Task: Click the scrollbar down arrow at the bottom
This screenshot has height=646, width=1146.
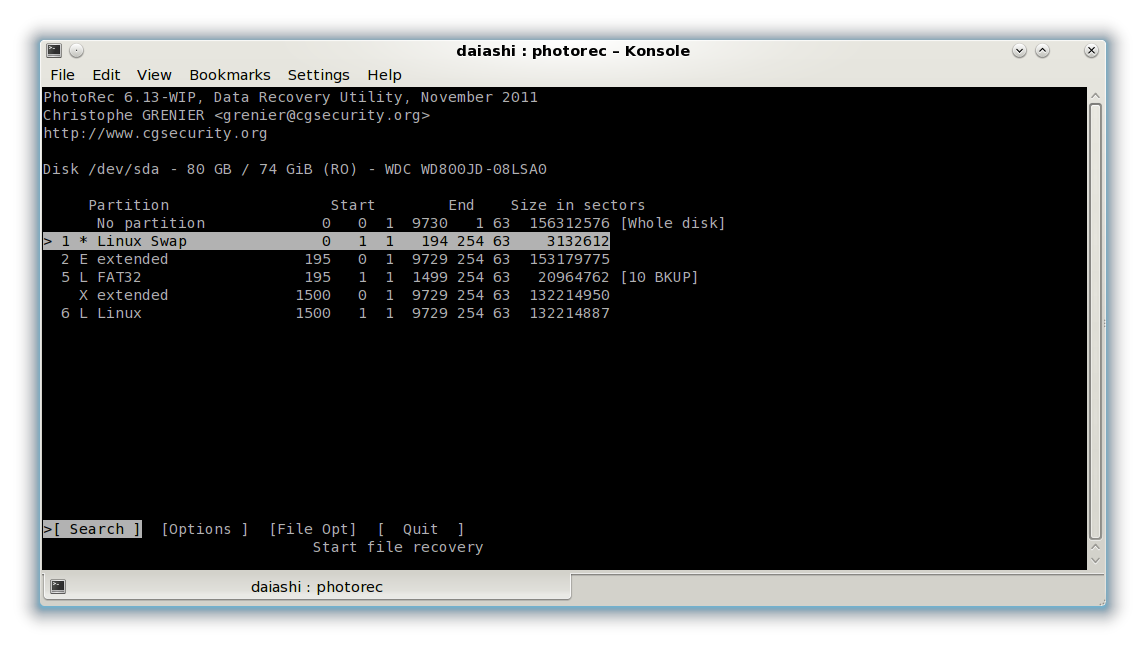Action: pyautogui.click(x=1095, y=560)
